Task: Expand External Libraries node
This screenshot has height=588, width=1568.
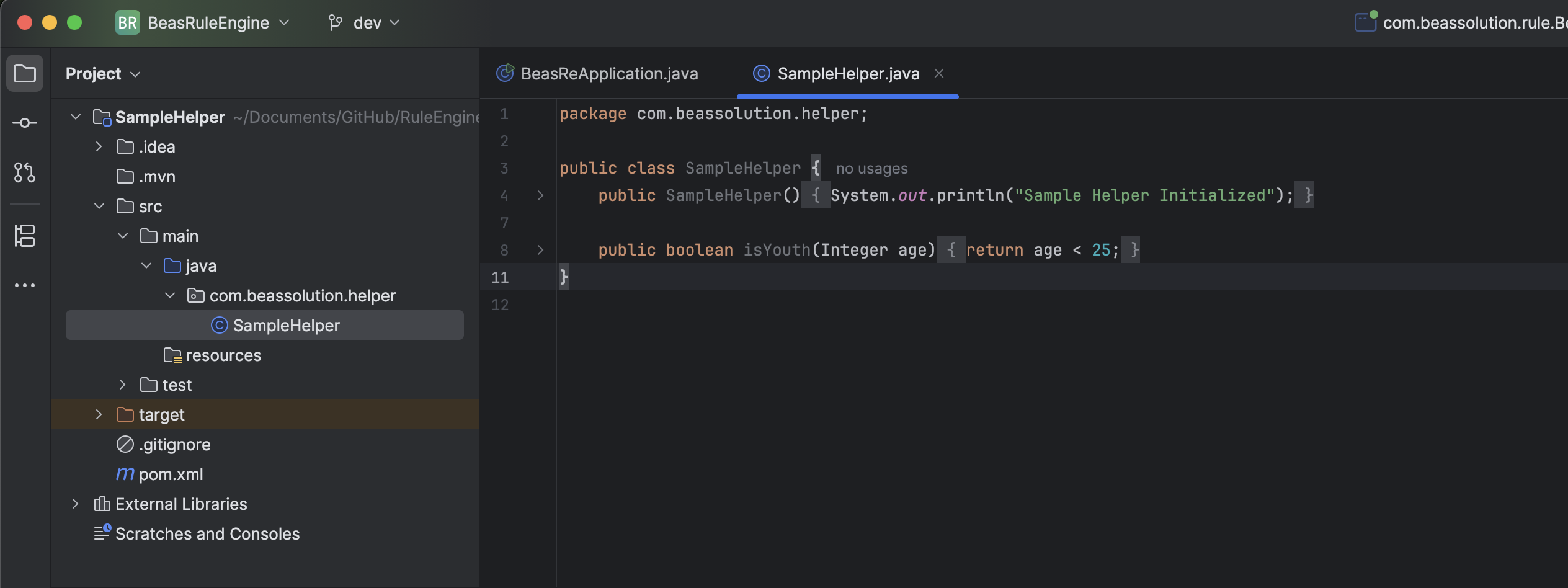Action: [x=75, y=504]
